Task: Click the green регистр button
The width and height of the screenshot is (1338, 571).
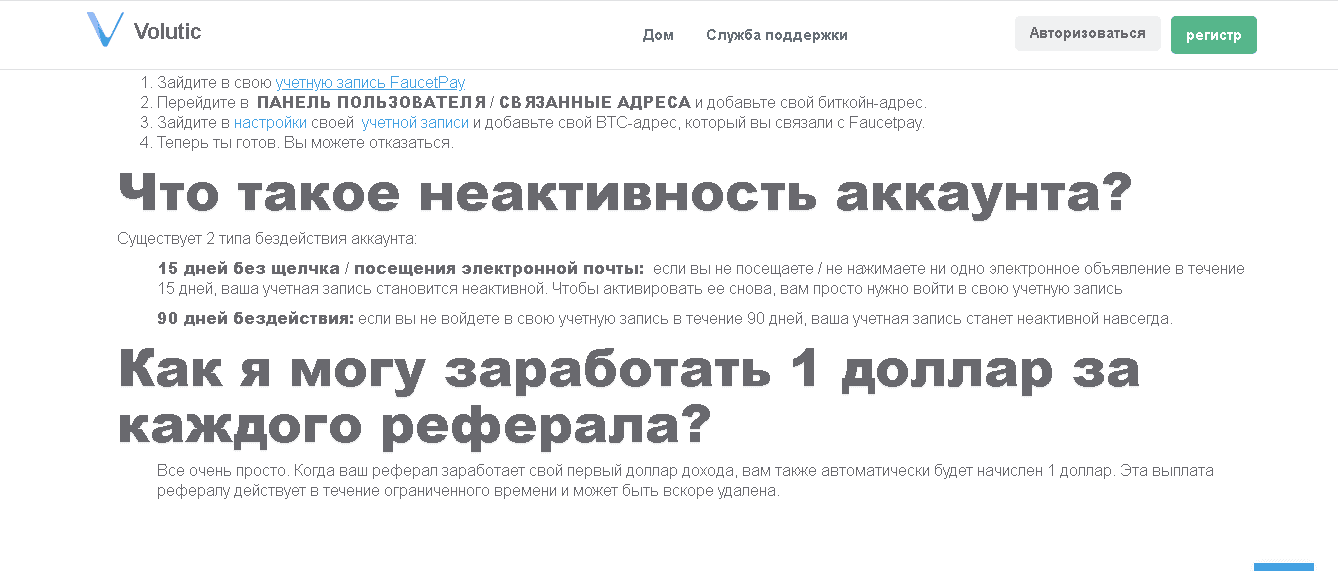Action: [x=1213, y=35]
